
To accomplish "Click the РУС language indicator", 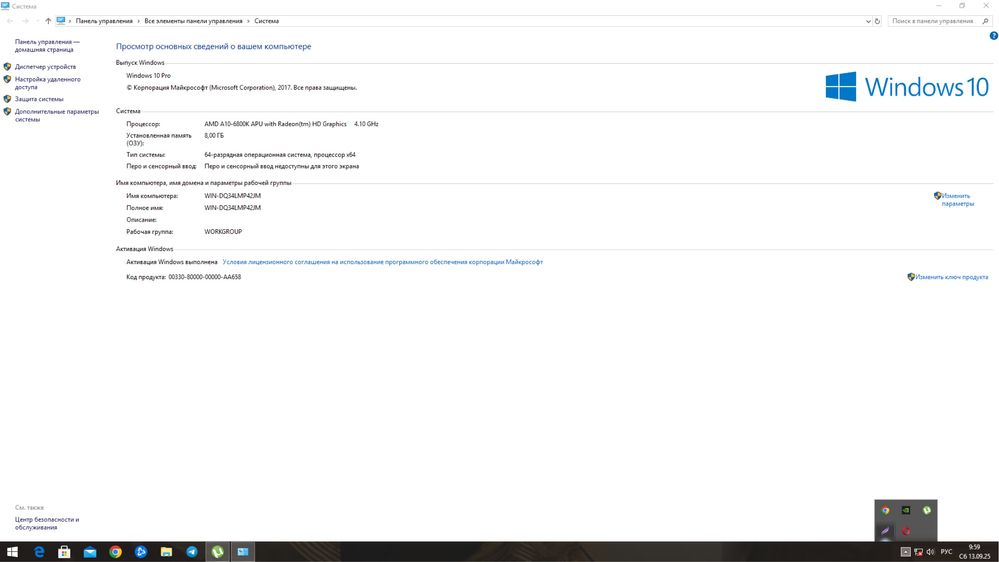I will tap(946, 552).
